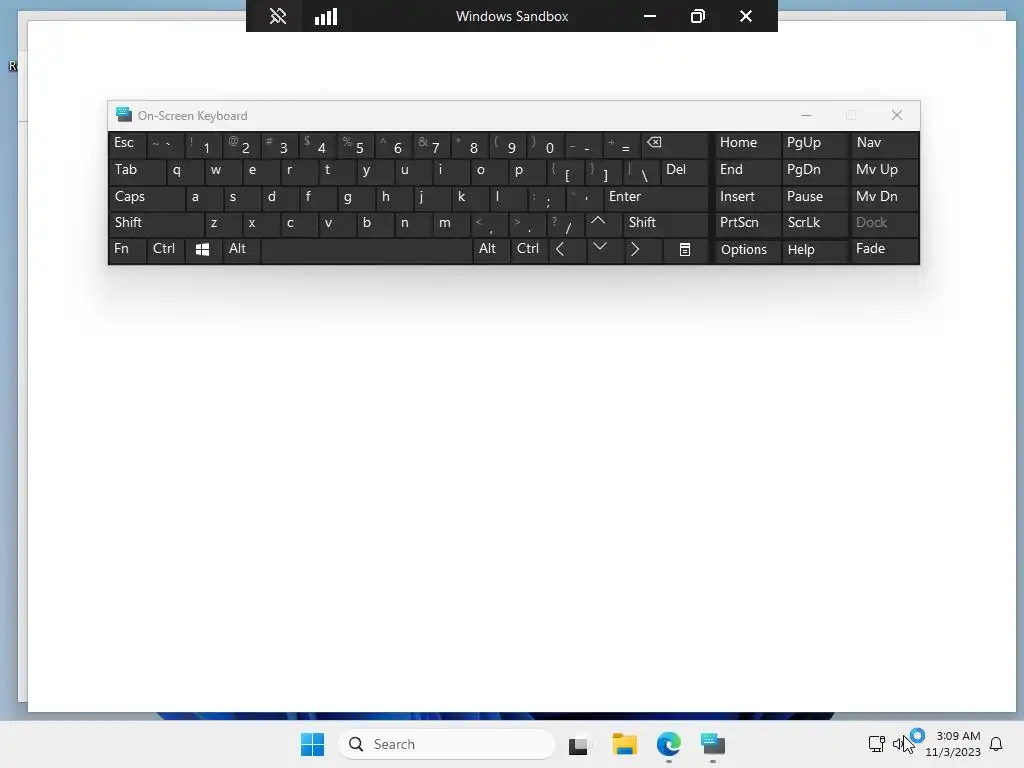Viewport: 1024px width, 768px height.
Task: Toggle the right Ctrl key
Action: tap(529, 249)
